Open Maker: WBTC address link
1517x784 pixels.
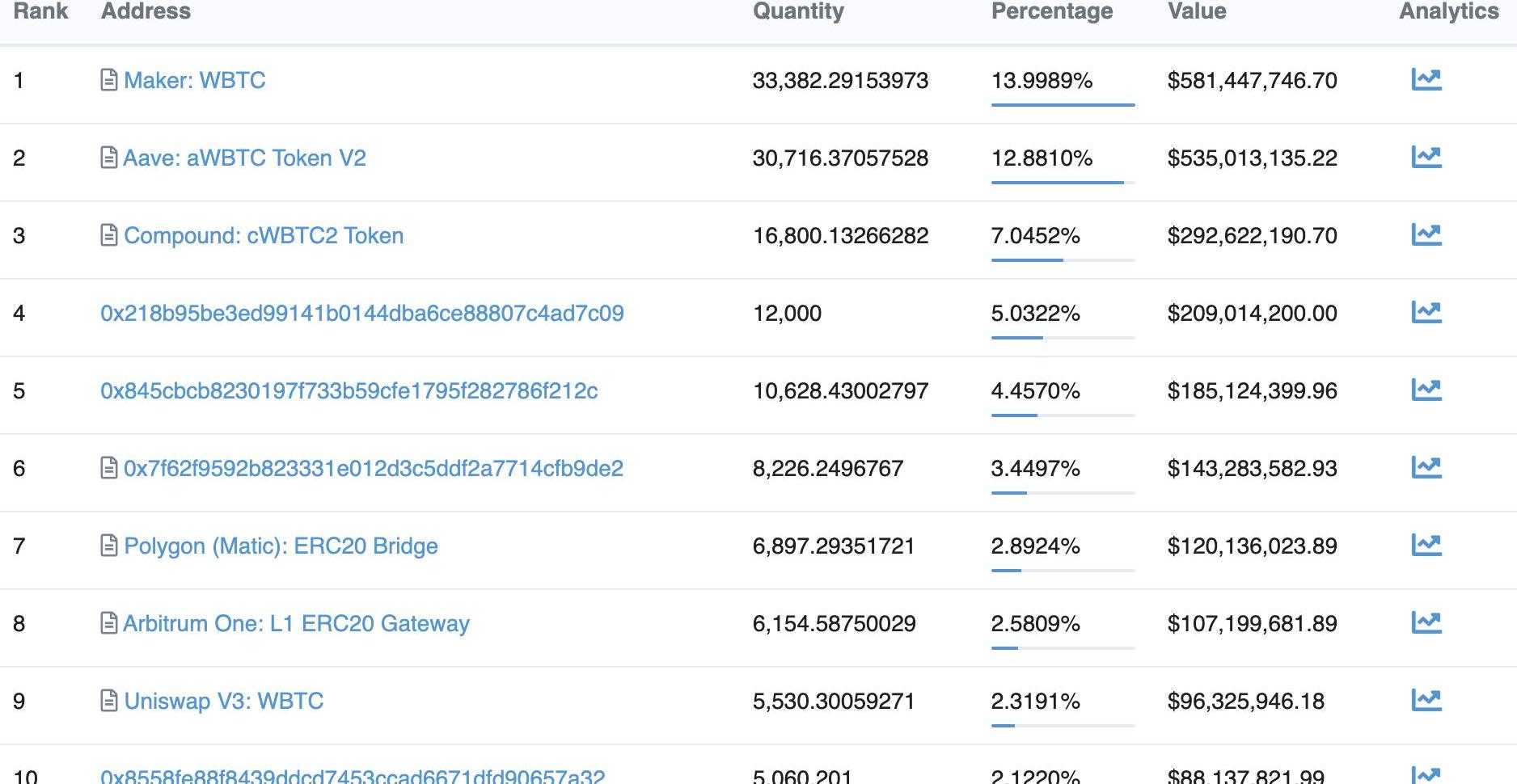coord(194,80)
